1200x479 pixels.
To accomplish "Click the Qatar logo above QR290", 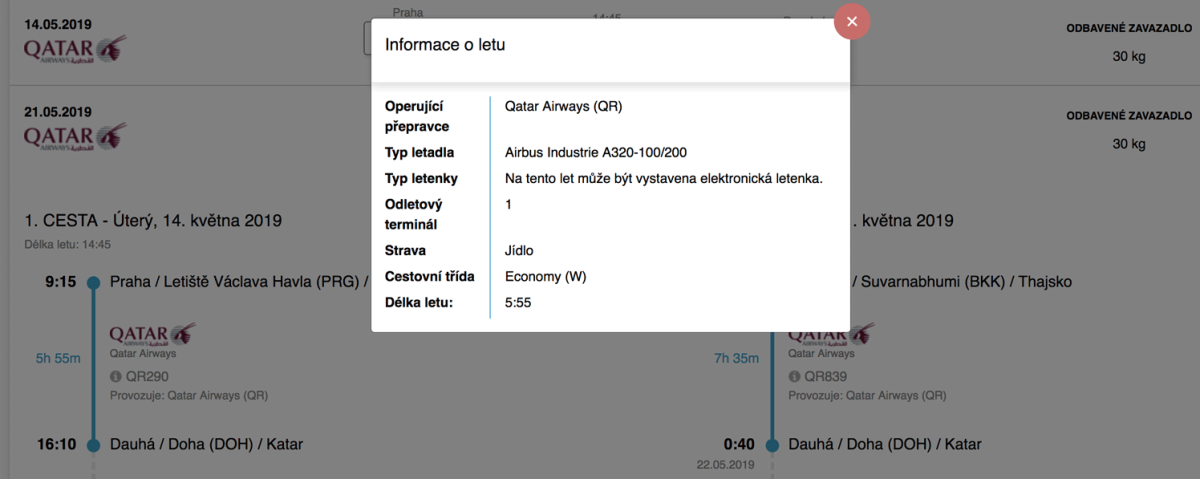I will (152, 333).
